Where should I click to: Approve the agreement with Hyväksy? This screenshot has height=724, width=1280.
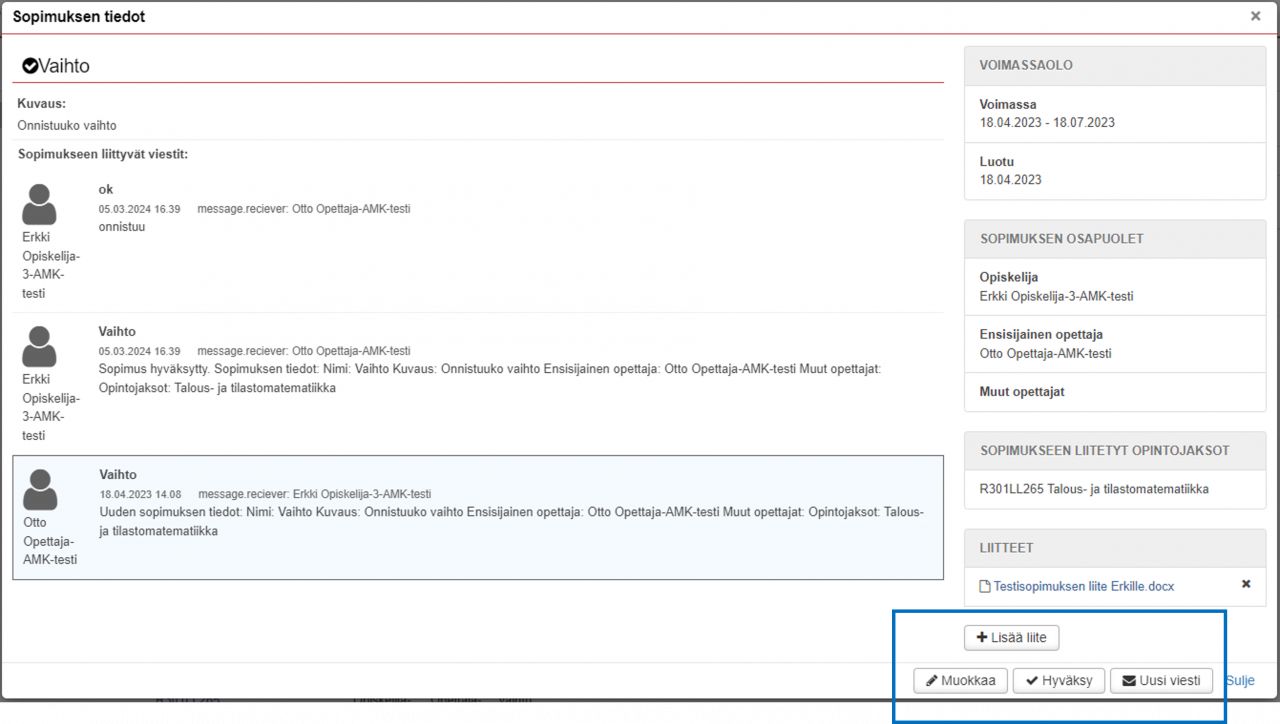pos(1059,681)
